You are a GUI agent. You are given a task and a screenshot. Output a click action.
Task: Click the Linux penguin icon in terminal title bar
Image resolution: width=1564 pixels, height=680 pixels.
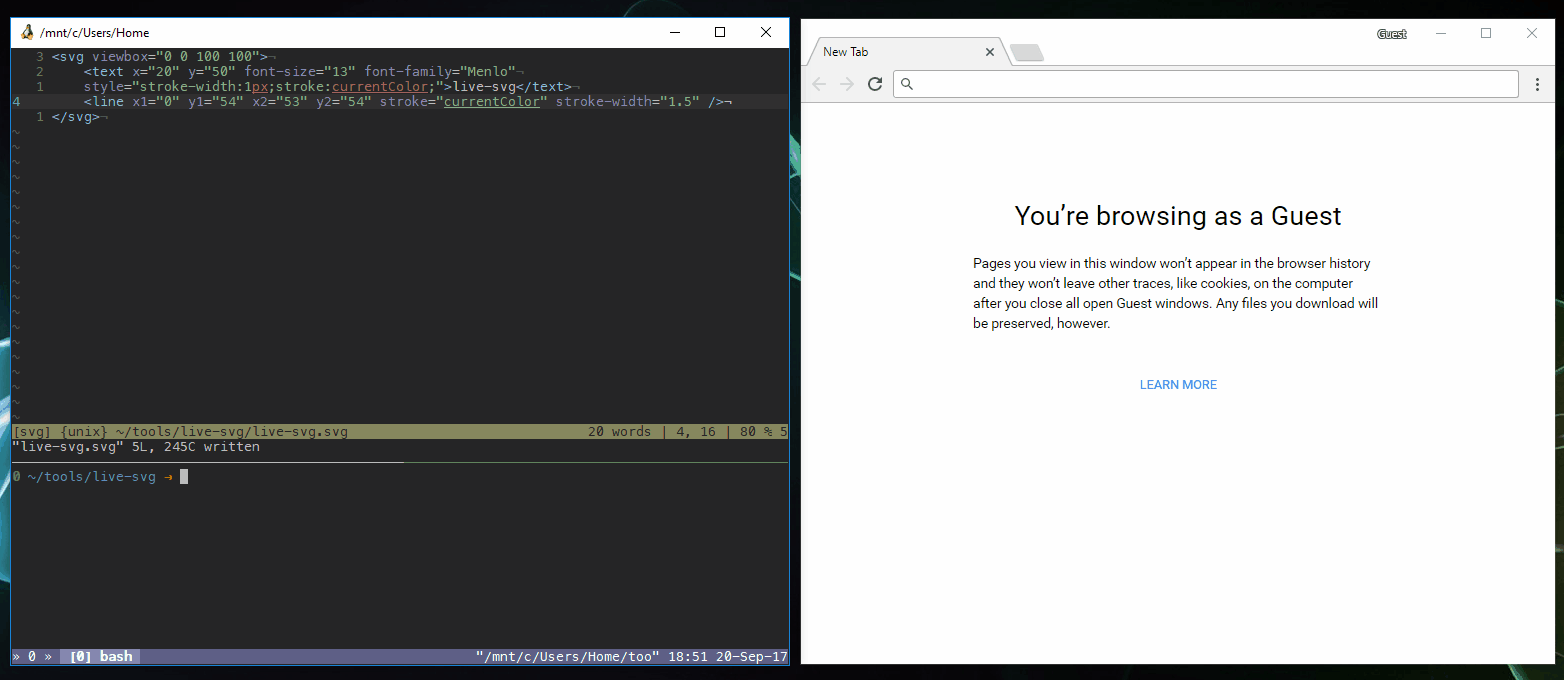[x=26, y=33]
